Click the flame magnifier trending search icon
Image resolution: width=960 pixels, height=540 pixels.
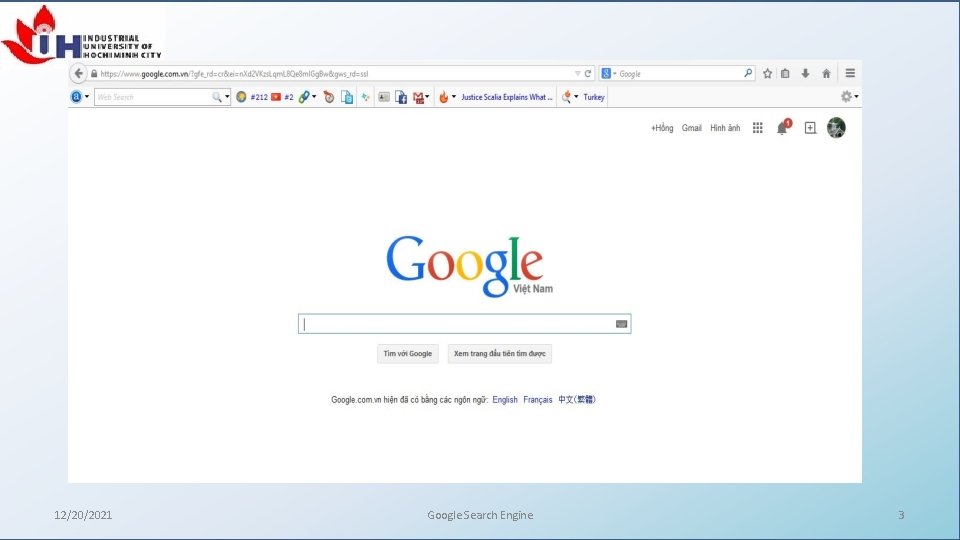[x=566, y=97]
